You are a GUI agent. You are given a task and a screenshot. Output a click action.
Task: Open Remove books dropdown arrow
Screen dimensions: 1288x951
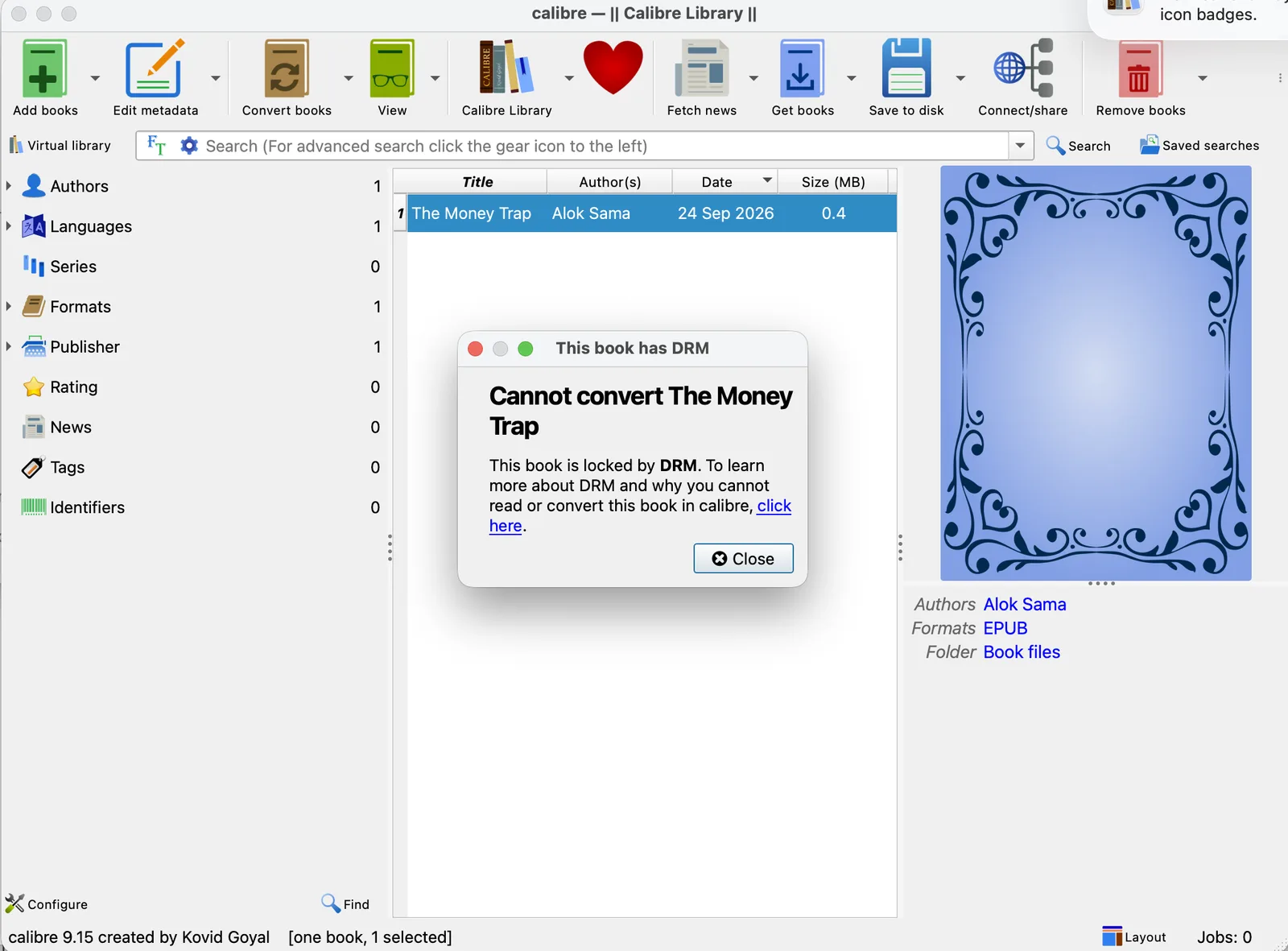click(1203, 78)
